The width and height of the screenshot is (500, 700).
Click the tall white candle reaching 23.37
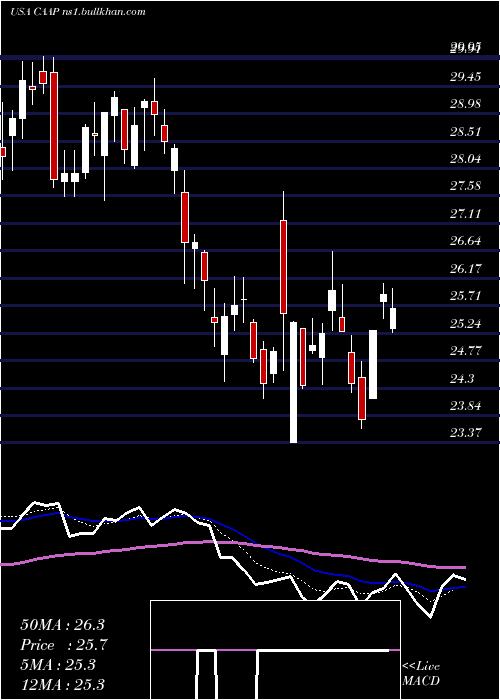pyautogui.click(x=293, y=382)
